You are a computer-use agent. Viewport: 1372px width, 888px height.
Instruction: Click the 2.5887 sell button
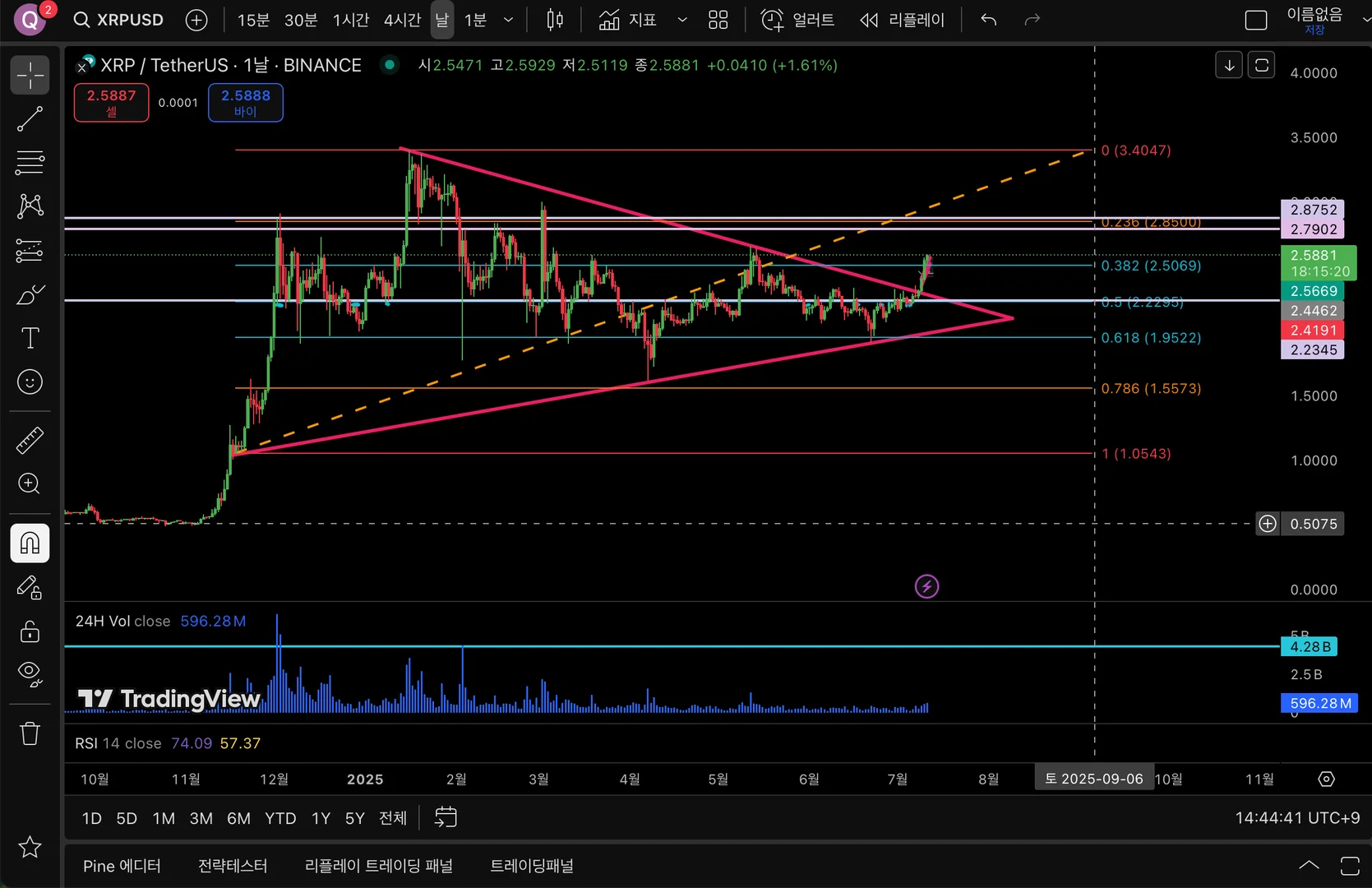(112, 103)
